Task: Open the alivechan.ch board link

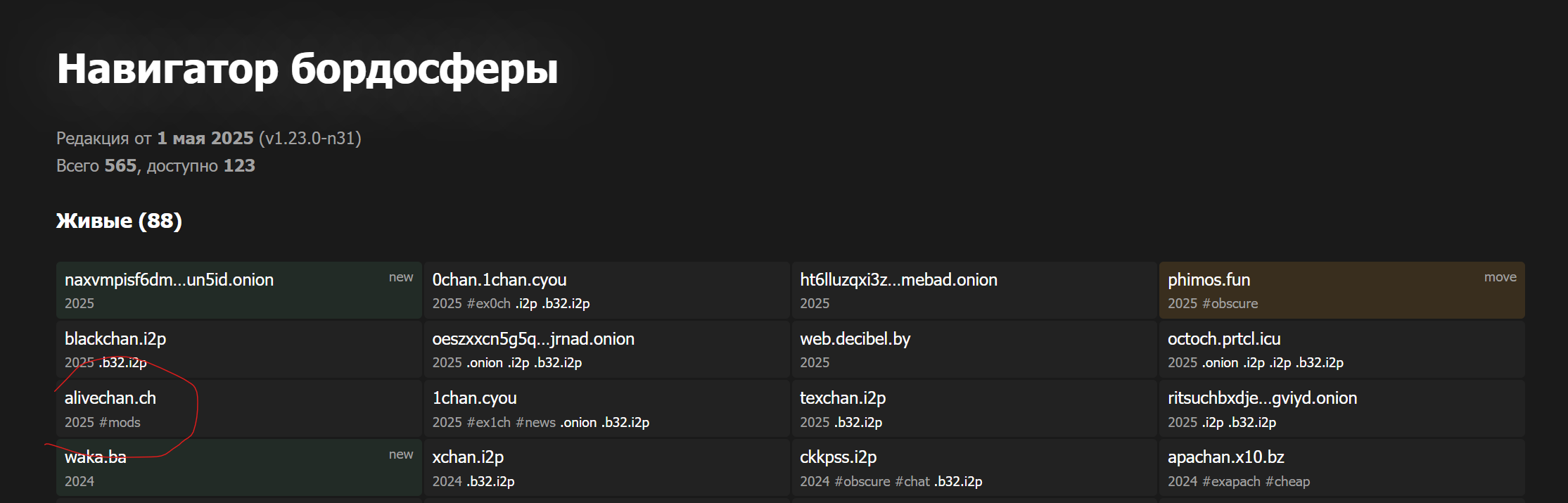Action: [110, 398]
